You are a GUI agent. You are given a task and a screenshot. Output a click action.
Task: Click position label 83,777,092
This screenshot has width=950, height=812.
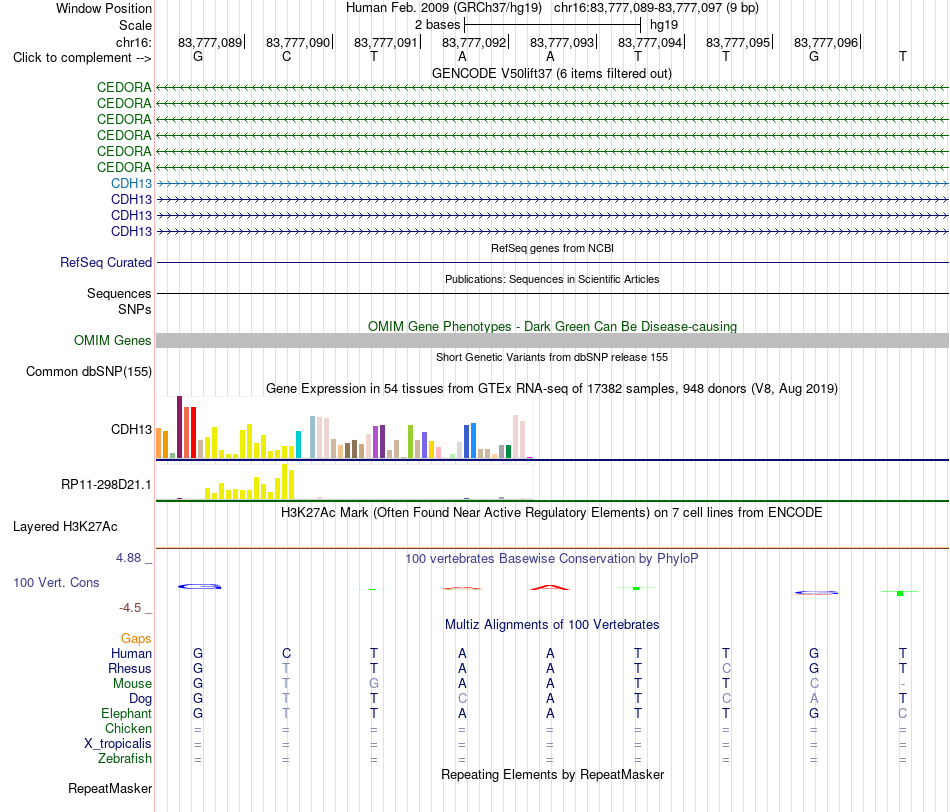coord(474,42)
